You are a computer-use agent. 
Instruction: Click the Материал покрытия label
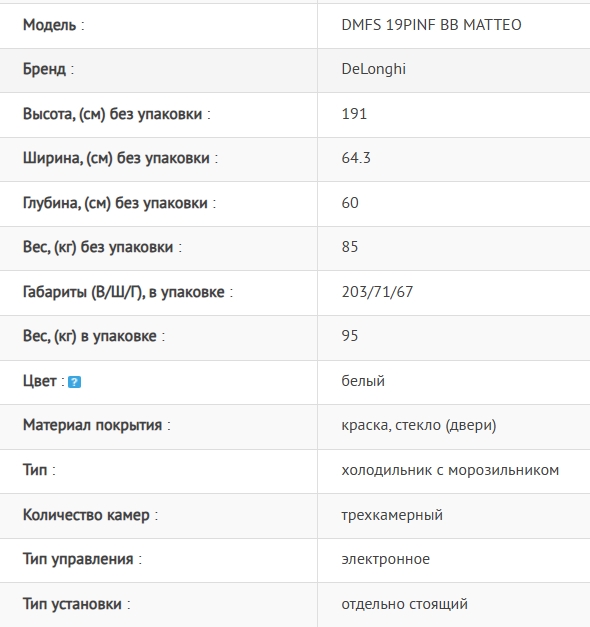pos(92,425)
